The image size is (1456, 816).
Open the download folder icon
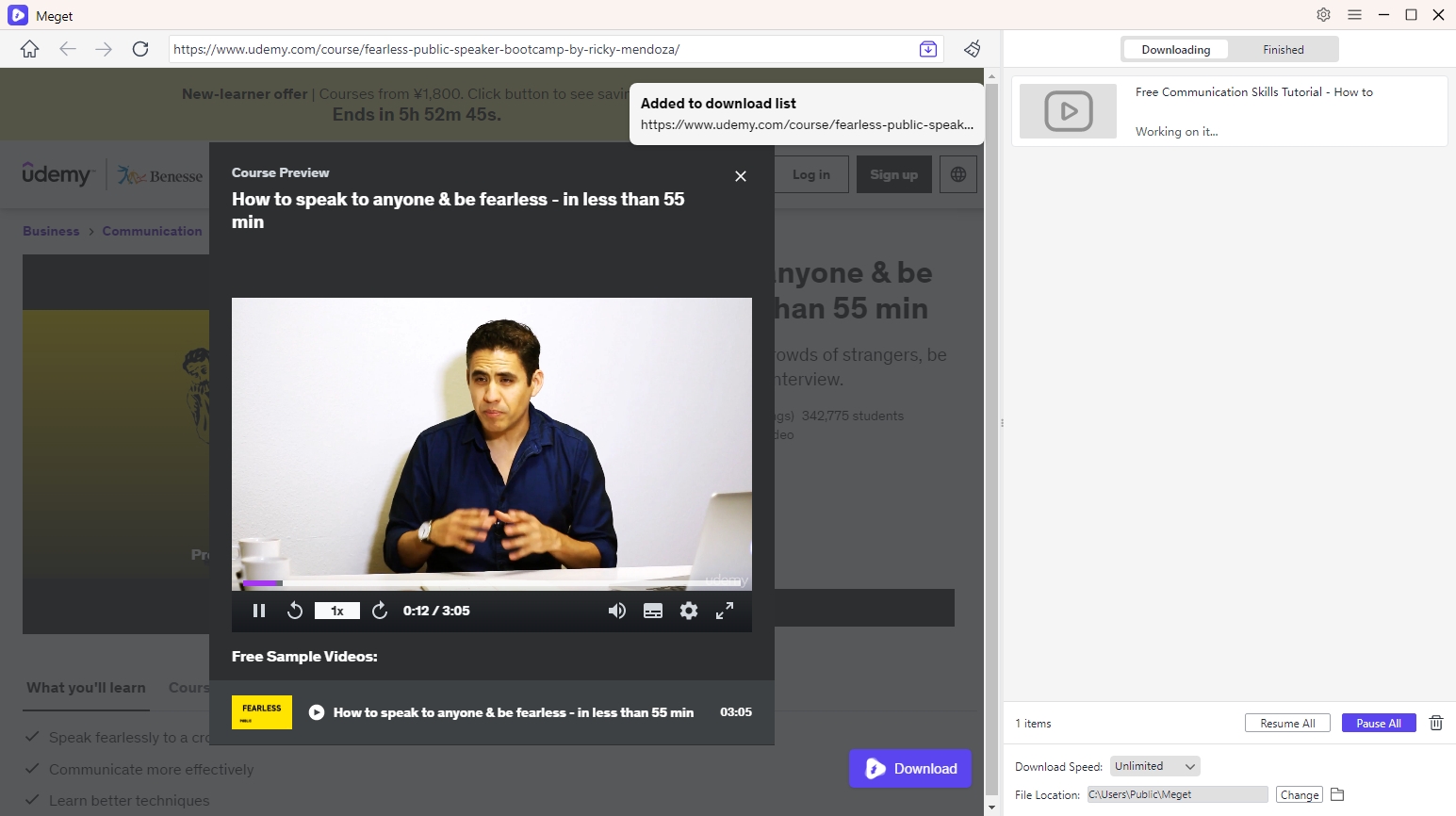[1337, 794]
